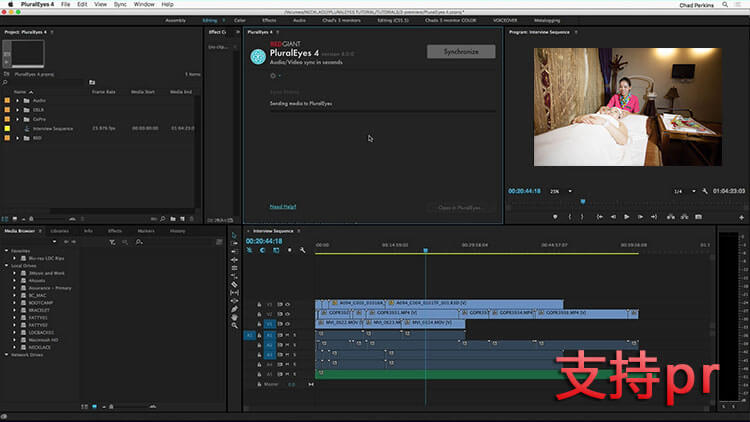Mute audio track A1
The width and height of the screenshot is (750, 422).
287,335
